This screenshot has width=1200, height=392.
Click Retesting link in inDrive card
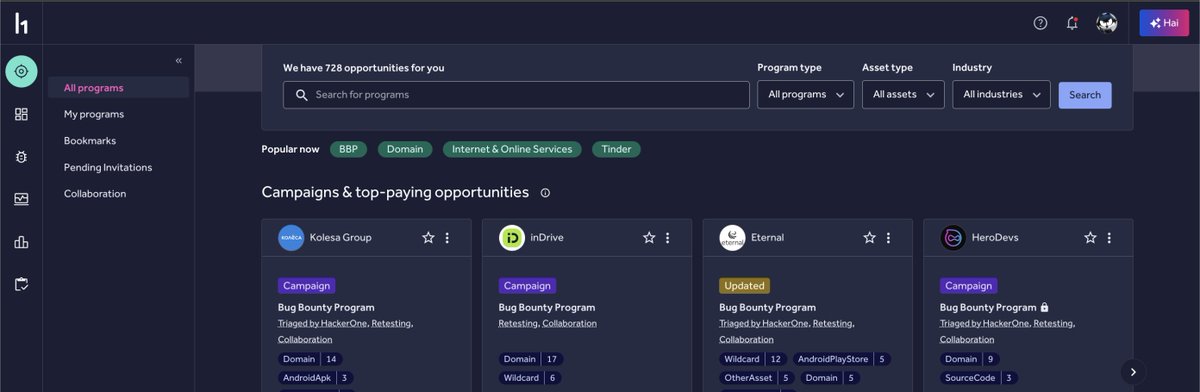tap(518, 323)
